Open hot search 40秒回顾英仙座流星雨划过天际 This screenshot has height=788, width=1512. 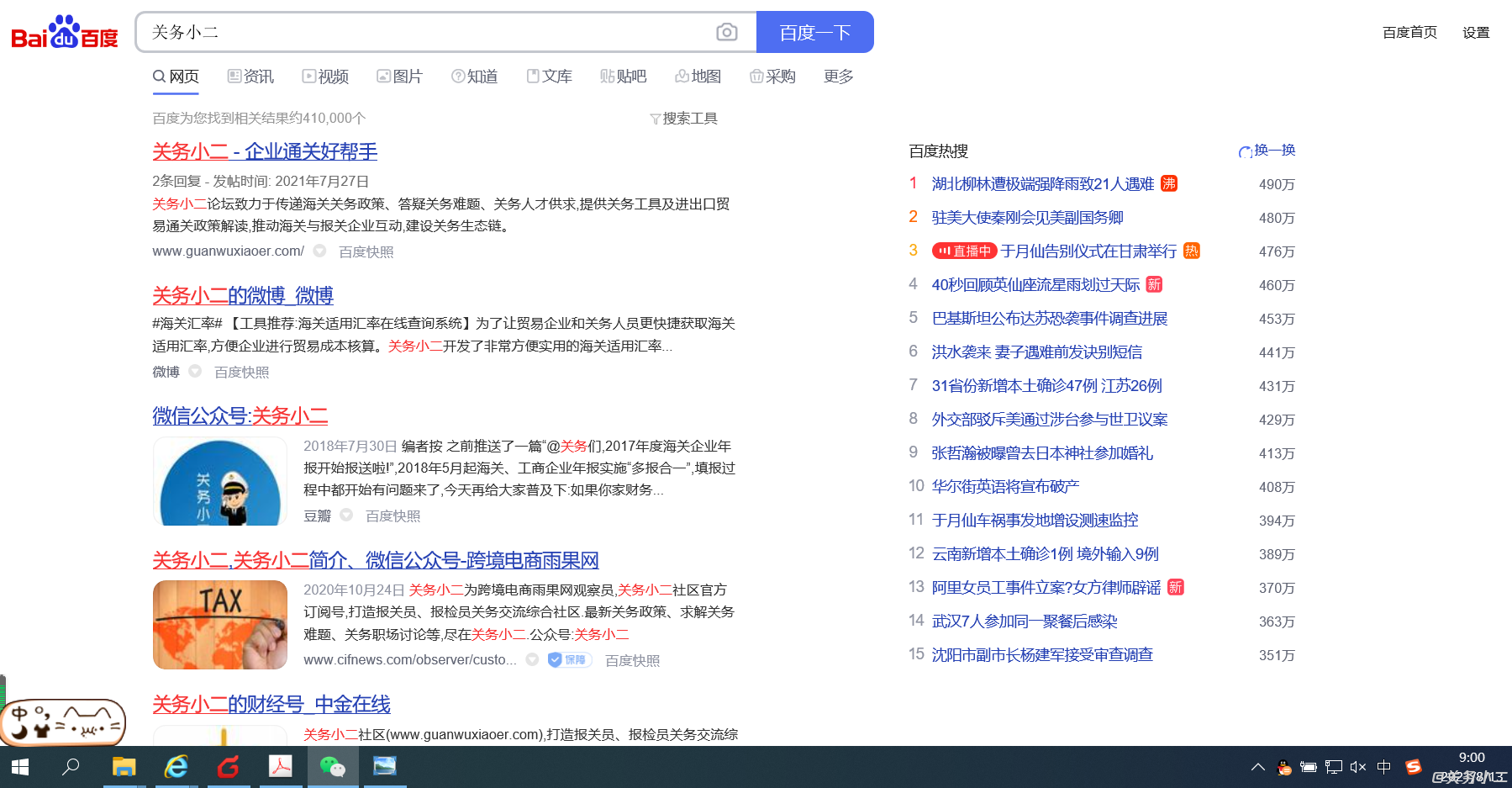1035,284
